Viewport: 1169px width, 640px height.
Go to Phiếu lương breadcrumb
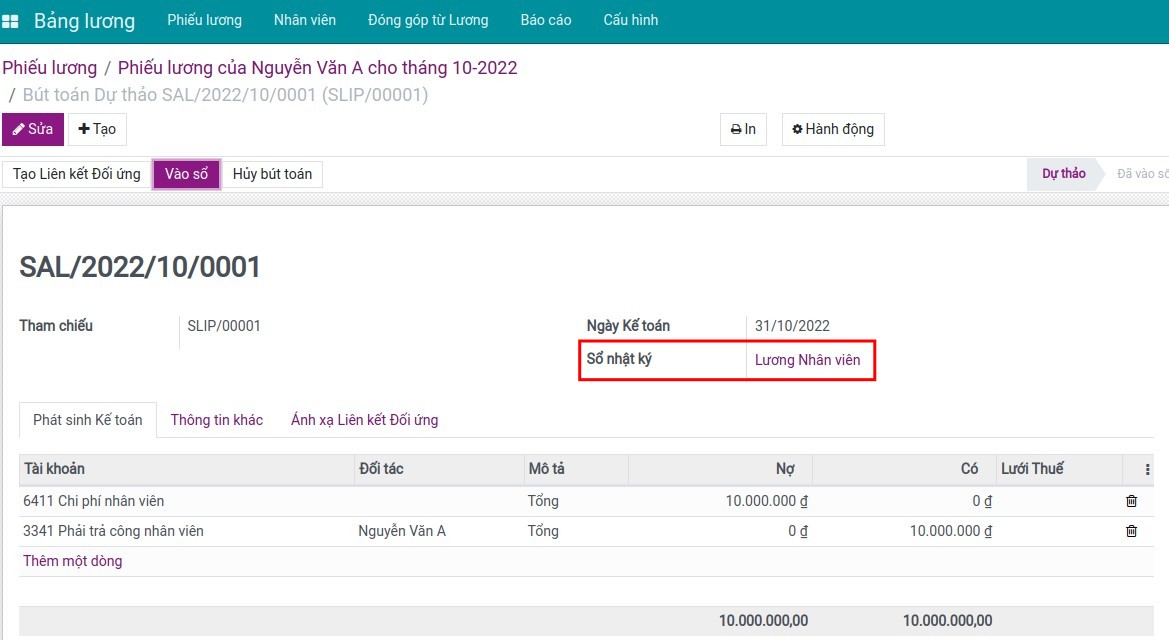(x=50, y=68)
